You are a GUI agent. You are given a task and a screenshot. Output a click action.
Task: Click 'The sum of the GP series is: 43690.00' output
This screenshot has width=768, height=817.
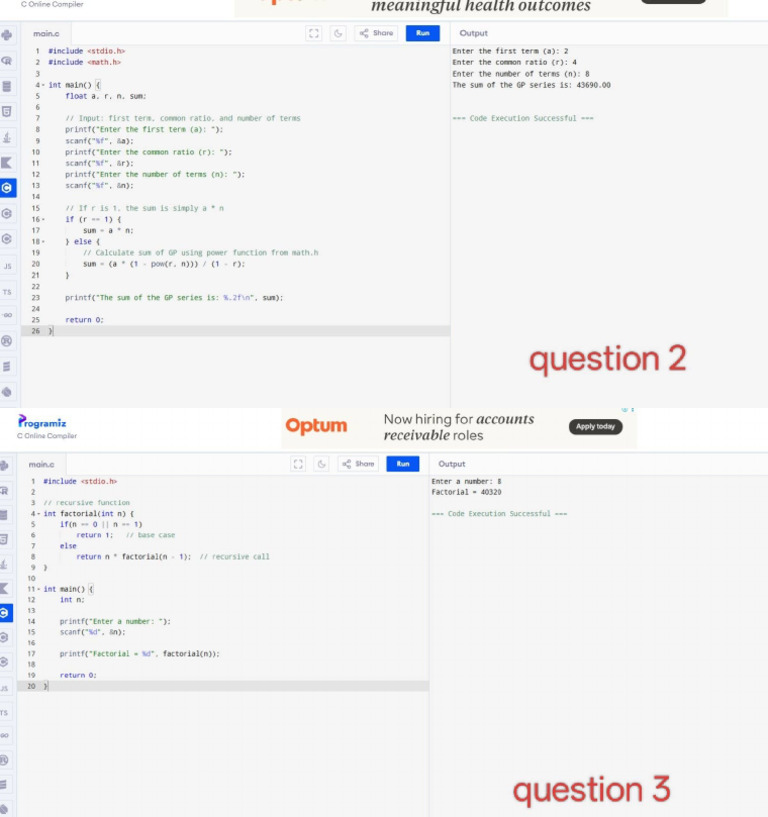click(531, 85)
